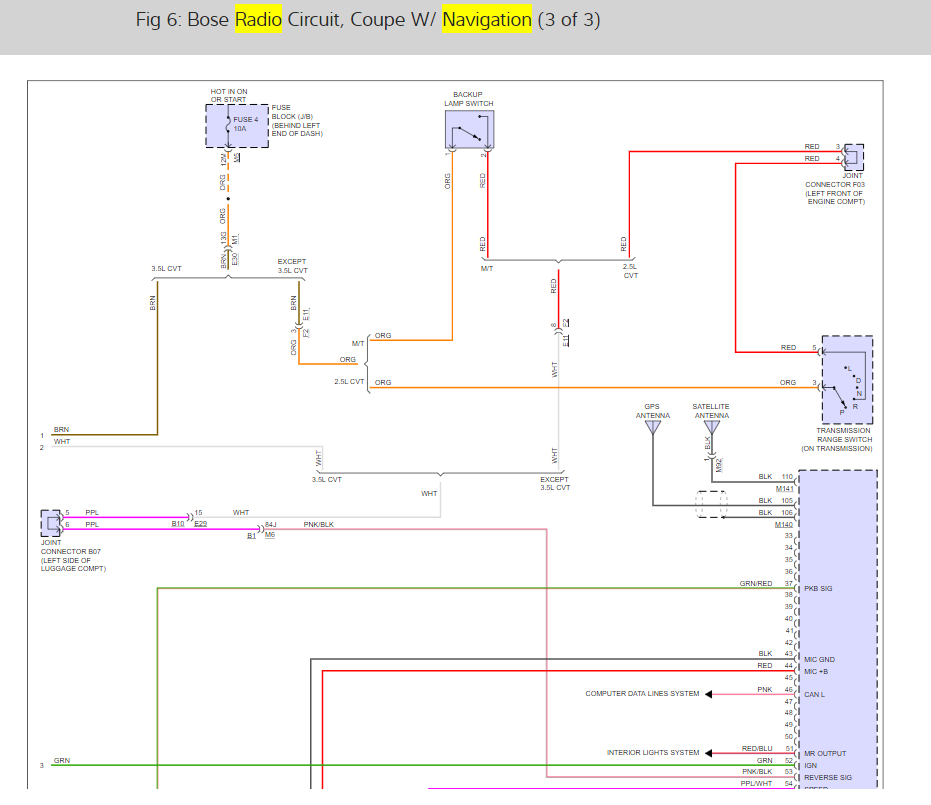
Task: Click the Backup Lamp Switch symbol
Action: (x=469, y=130)
